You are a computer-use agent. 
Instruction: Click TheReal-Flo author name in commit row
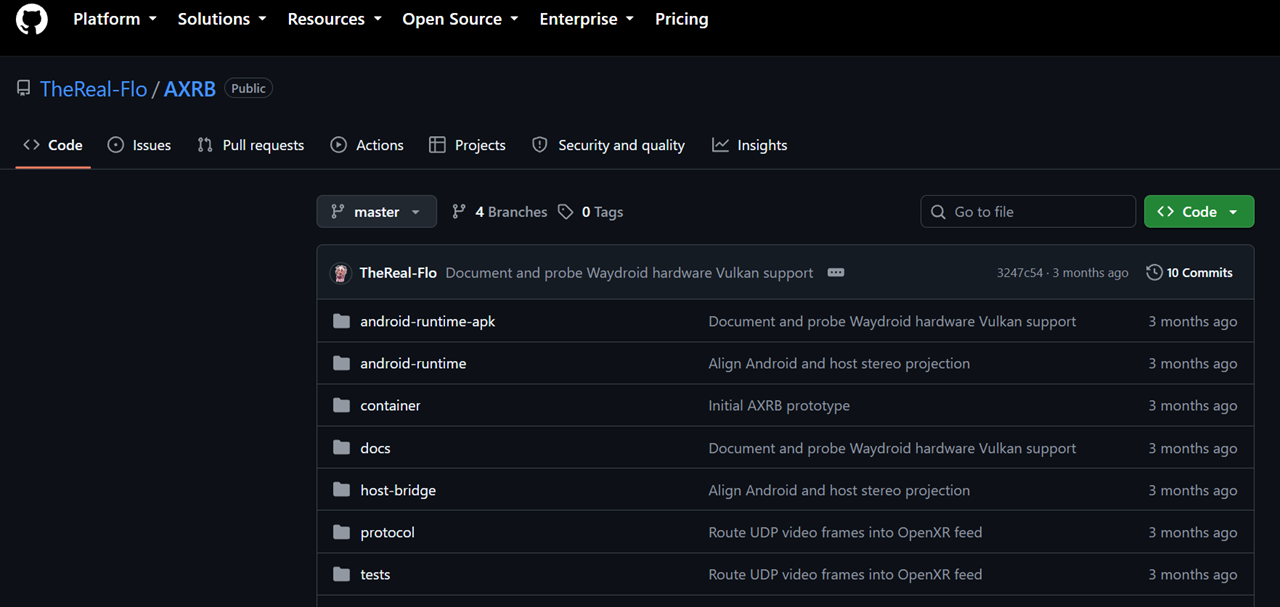coord(398,272)
